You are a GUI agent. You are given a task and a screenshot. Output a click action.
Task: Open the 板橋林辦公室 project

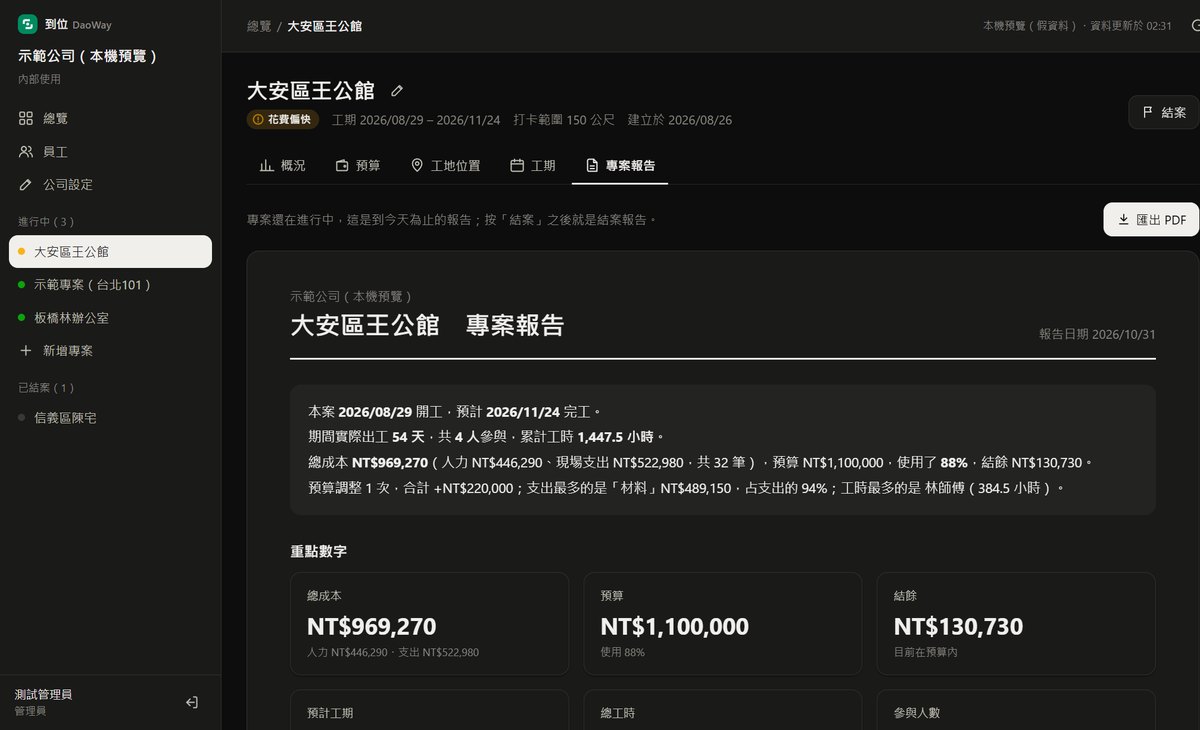click(110, 318)
